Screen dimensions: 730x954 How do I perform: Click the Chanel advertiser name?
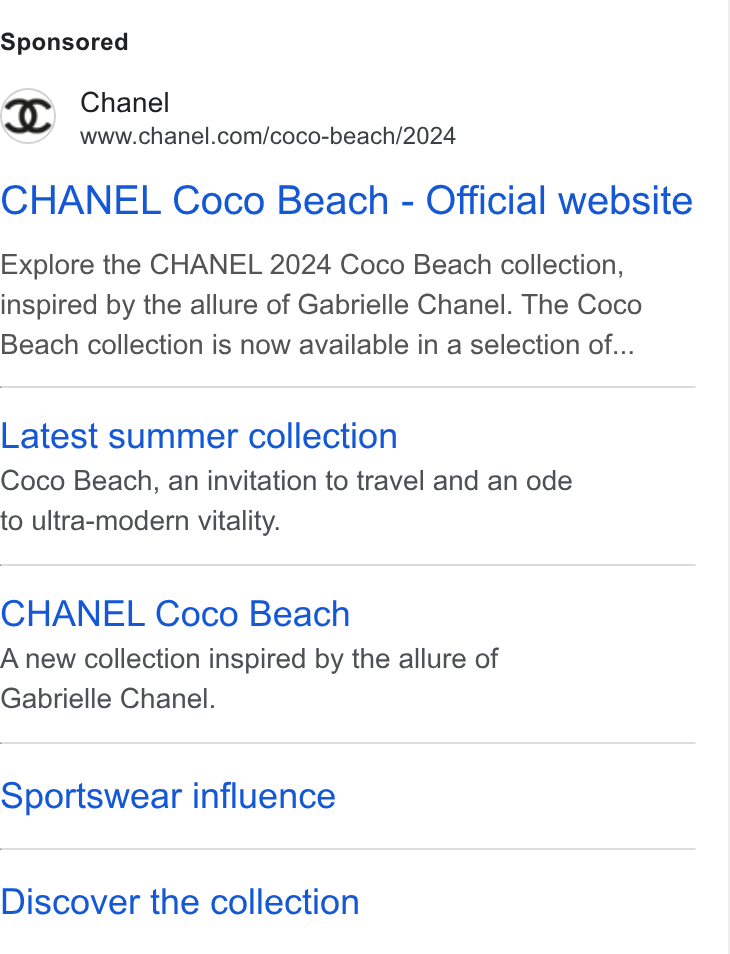coord(125,103)
